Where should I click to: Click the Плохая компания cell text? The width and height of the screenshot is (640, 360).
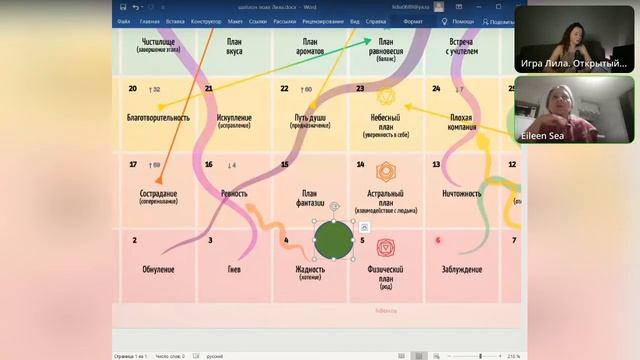click(462, 122)
